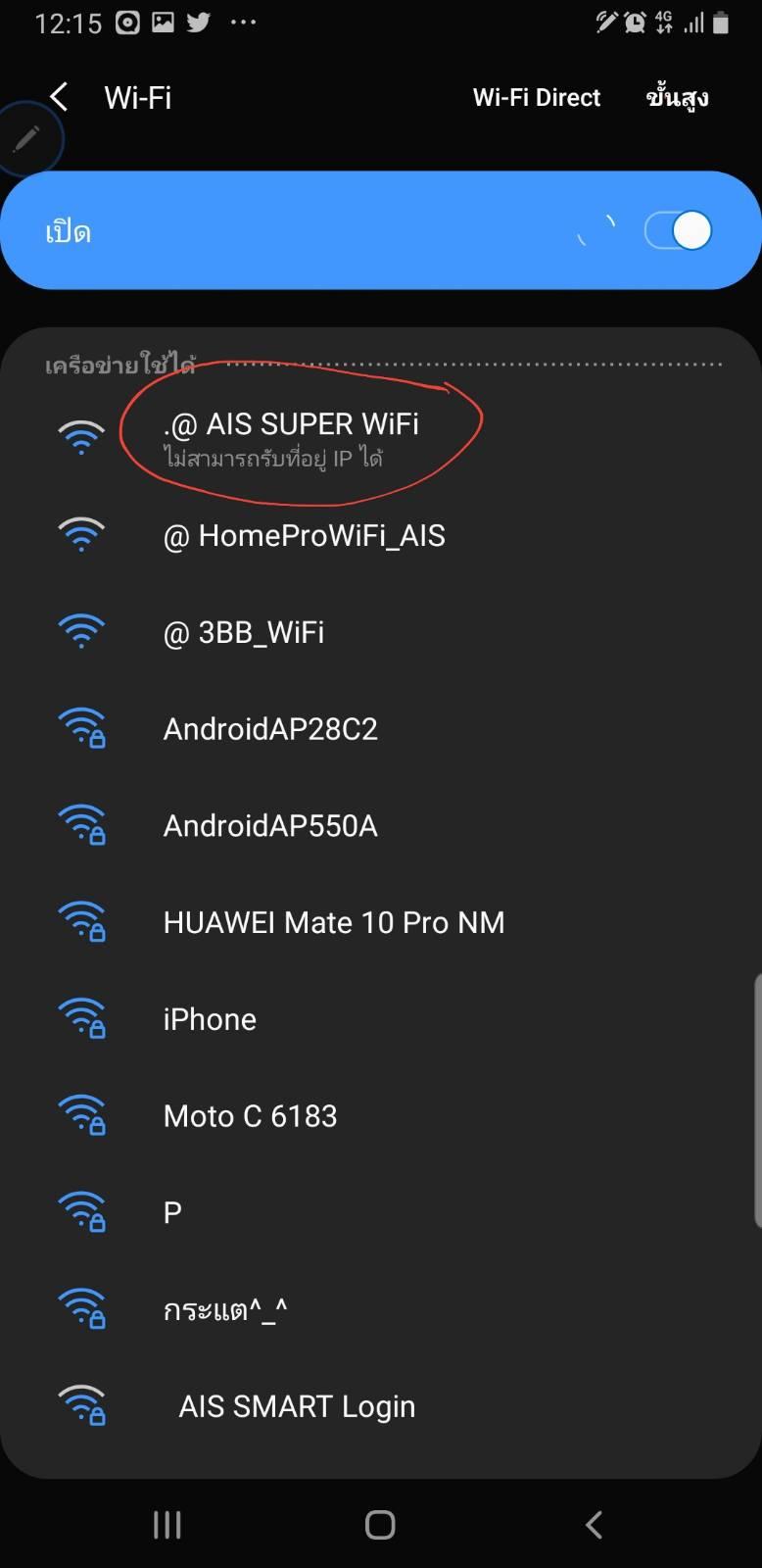Select HUAWEI Mate 10 Pro NM network
This screenshot has height=1568, width=762.
[x=381, y=922]
